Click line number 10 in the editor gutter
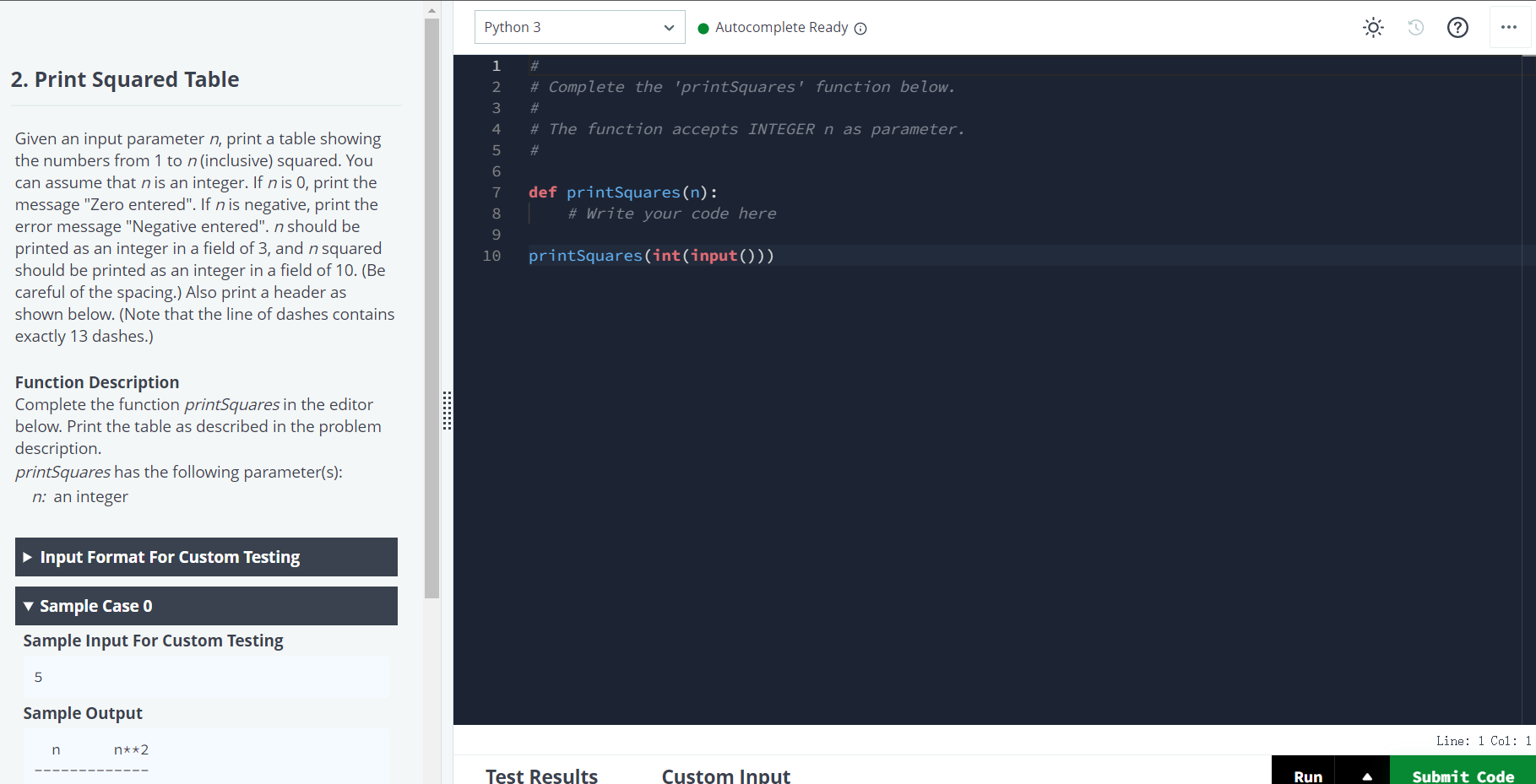 pyautogui.click(x=491, y=255)
